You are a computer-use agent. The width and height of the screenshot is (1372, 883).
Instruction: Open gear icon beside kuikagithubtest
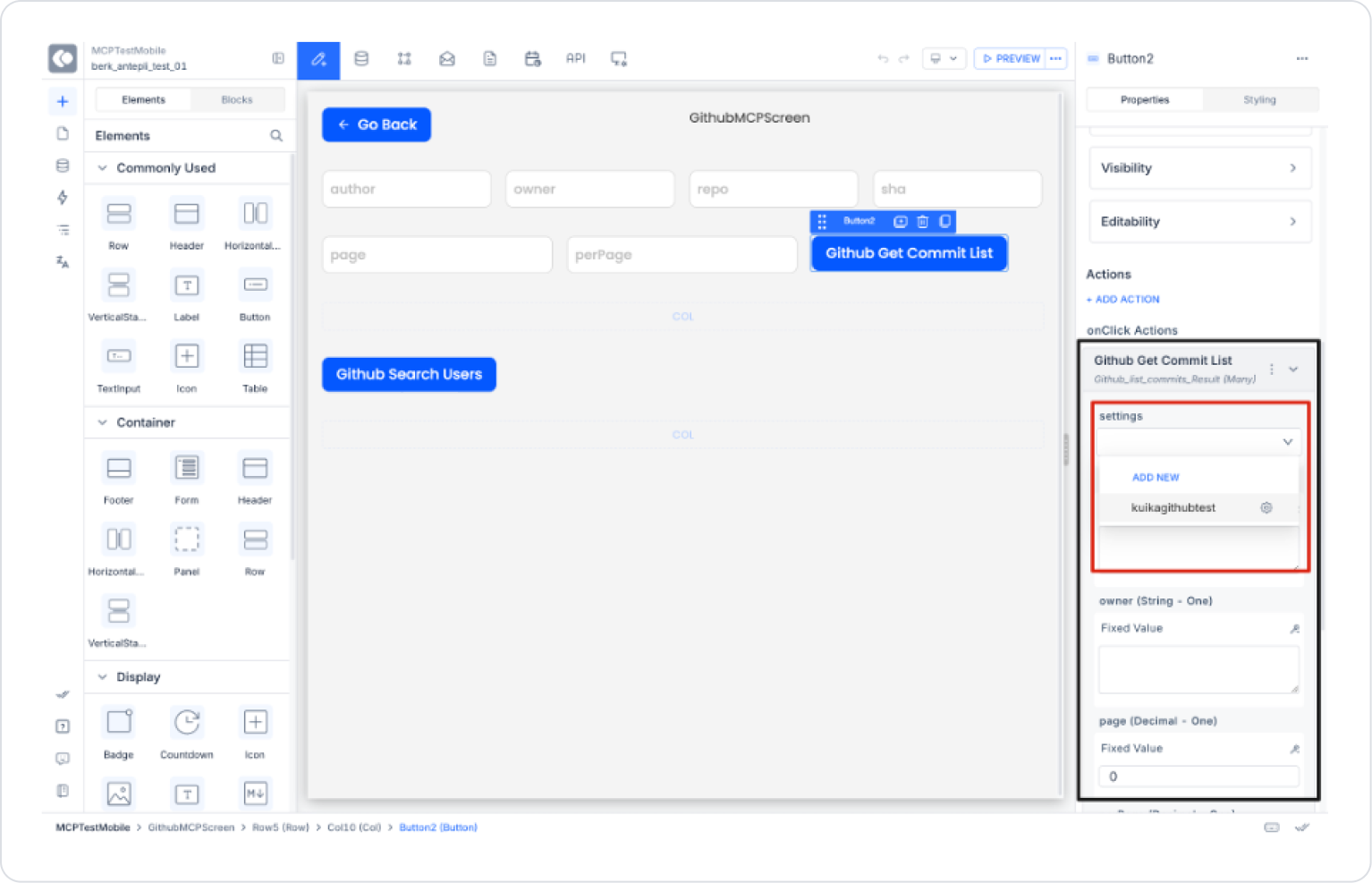(x=1266, y=508)
